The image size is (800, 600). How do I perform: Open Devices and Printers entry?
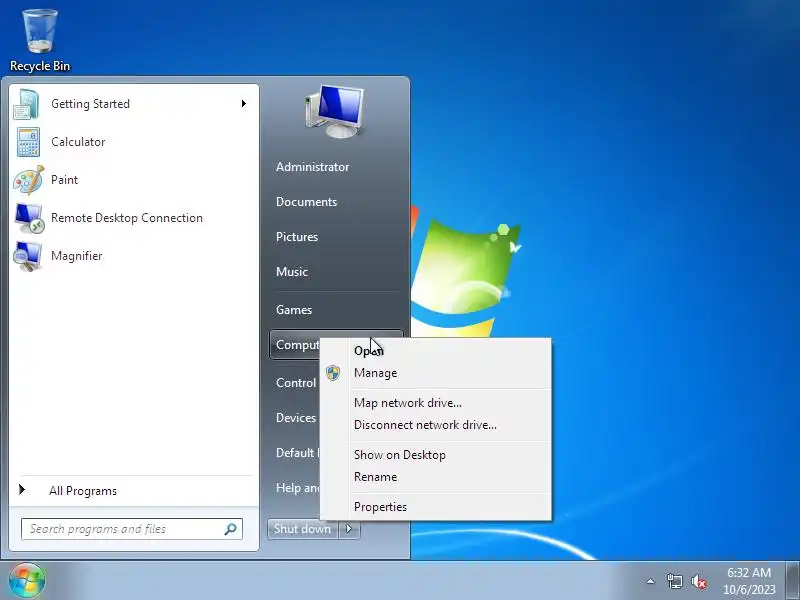296,418
